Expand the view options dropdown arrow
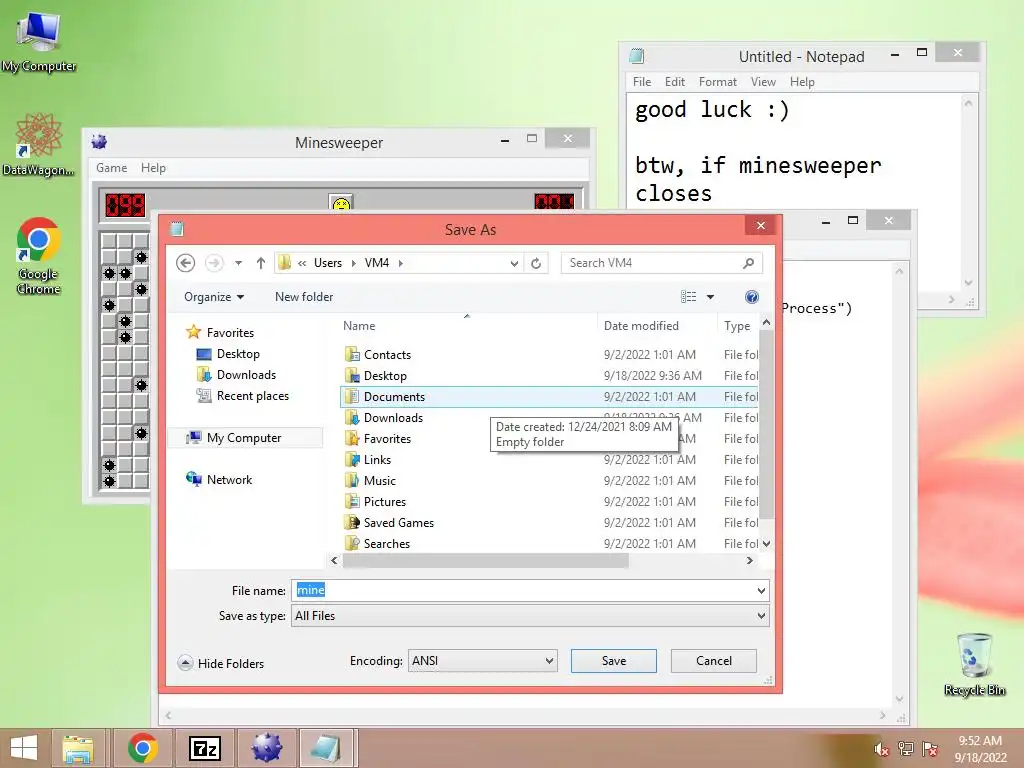The image size is (1024, 768). tap(711, 297)
